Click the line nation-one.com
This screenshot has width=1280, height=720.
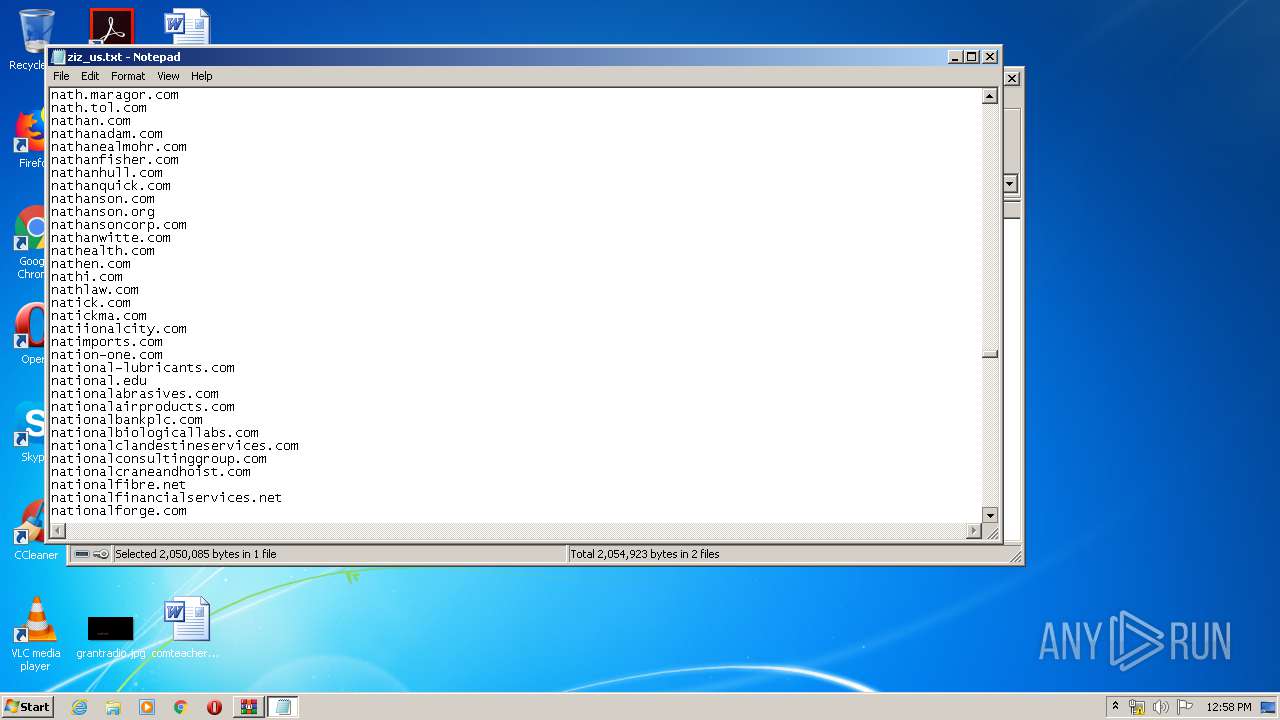coord(107,354)
